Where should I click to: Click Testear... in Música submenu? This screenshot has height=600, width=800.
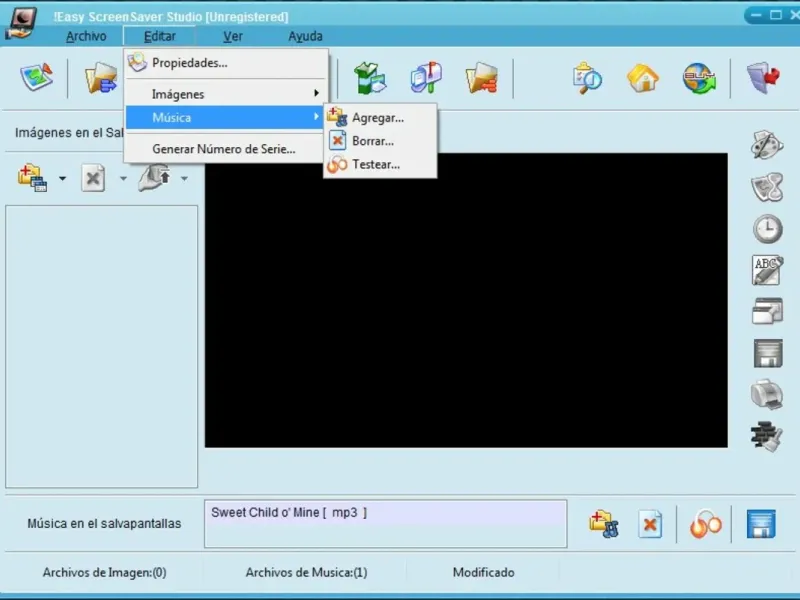[x=380, y=164]
